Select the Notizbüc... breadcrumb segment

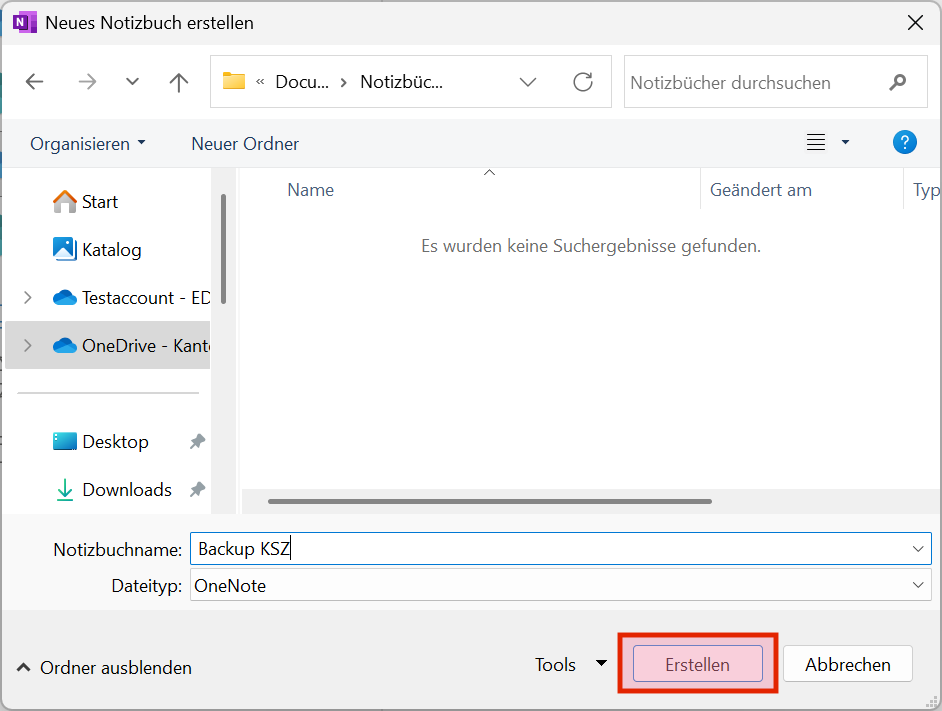click(x=401, y=82)
